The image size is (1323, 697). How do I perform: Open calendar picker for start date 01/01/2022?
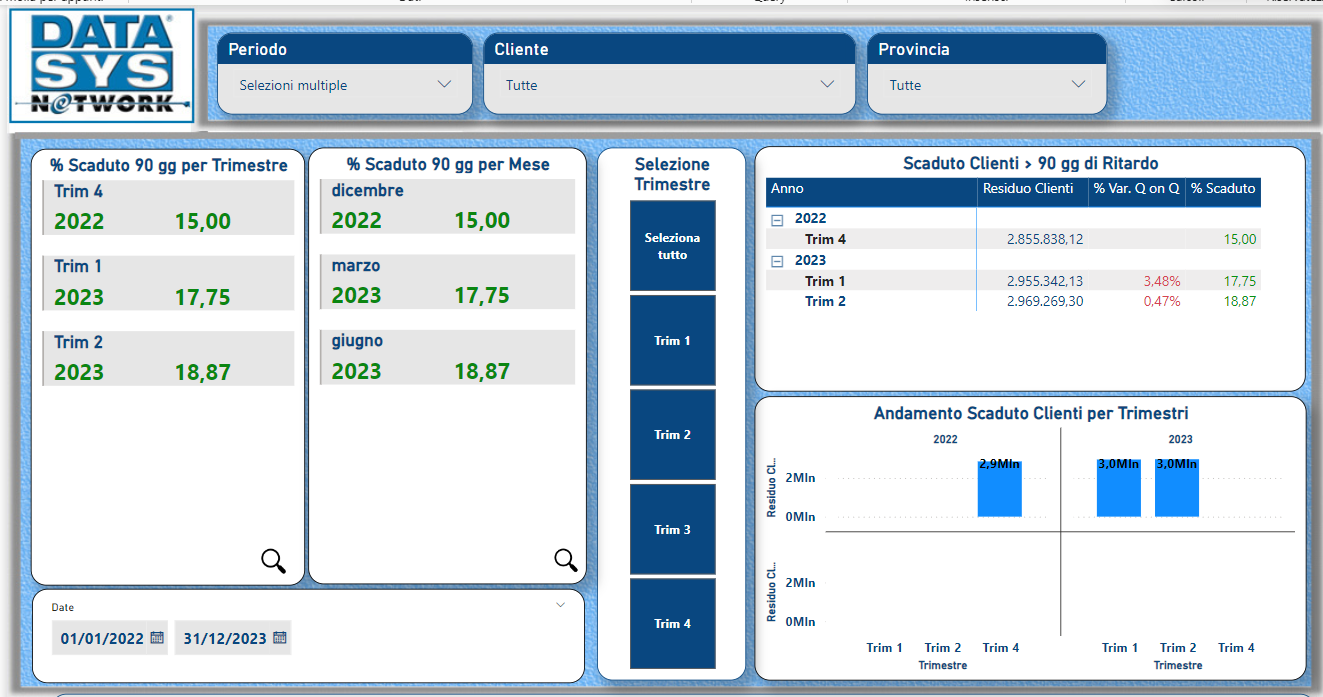(x=157, y=638)
